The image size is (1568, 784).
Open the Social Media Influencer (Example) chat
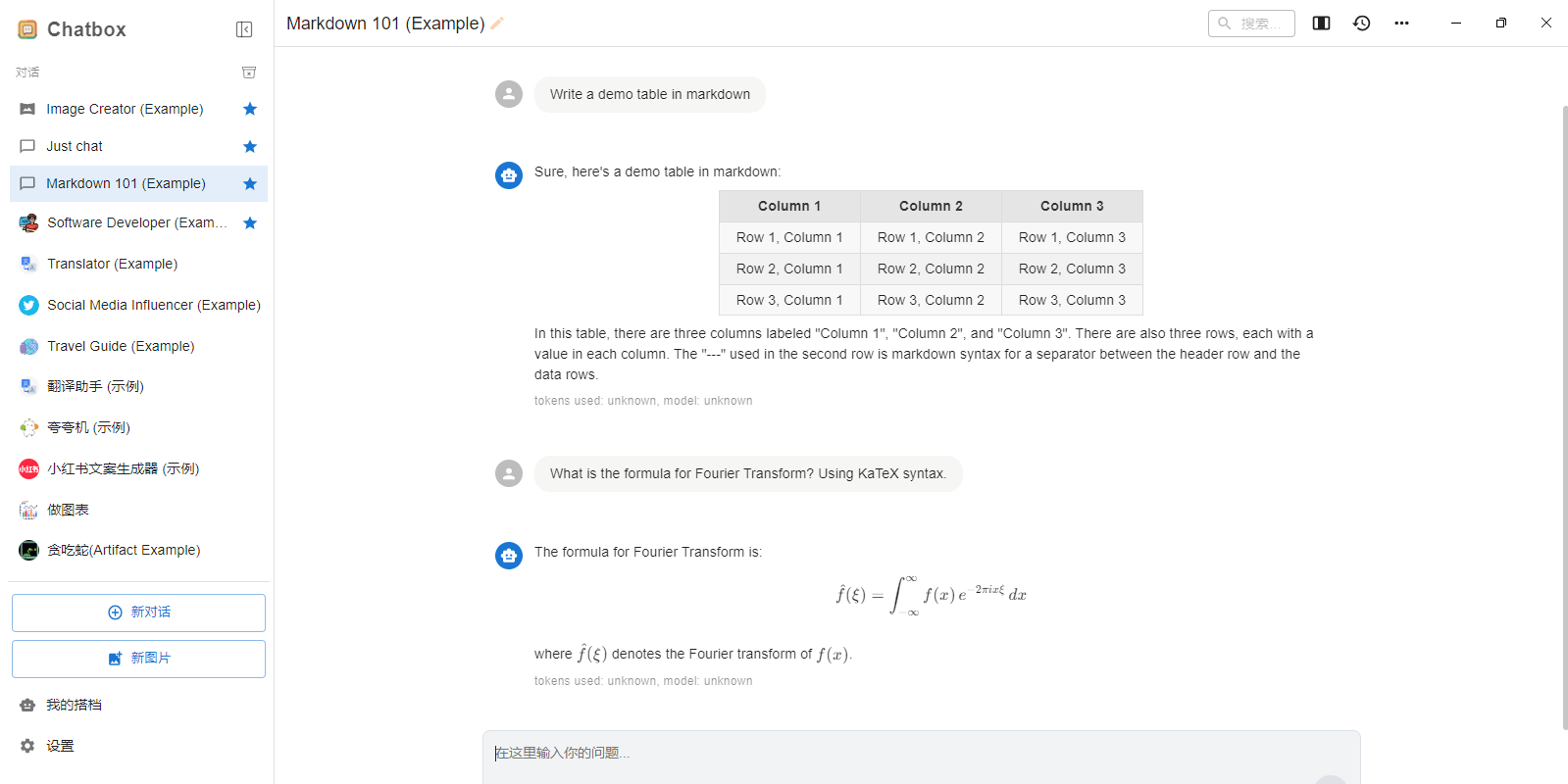[x=153, y=305]
